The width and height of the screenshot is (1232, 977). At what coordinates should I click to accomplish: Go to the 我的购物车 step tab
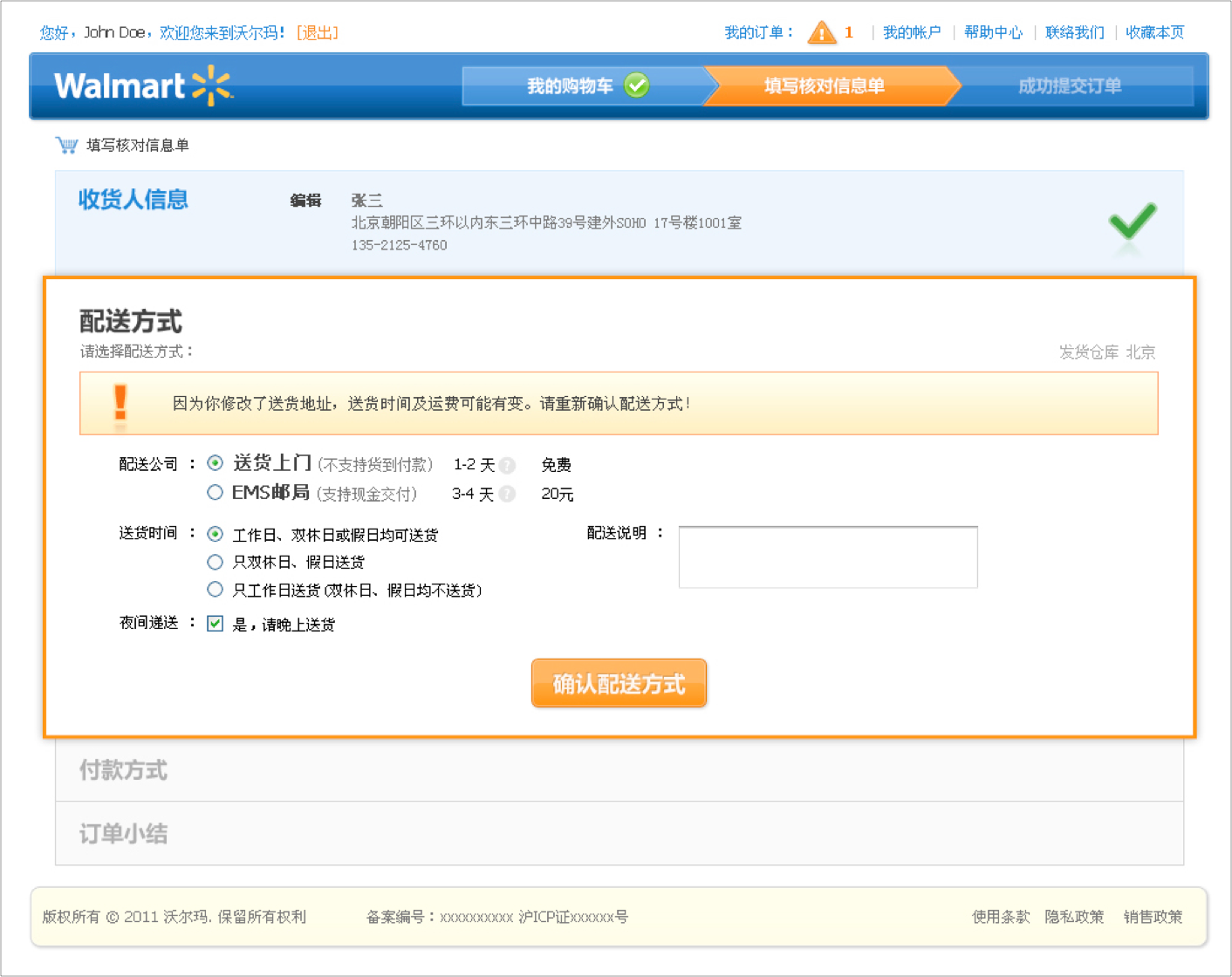click(x=570, y=85)
